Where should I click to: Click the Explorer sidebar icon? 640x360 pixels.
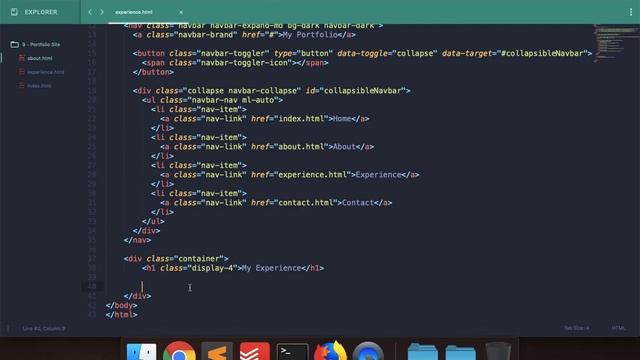(14, 12)
